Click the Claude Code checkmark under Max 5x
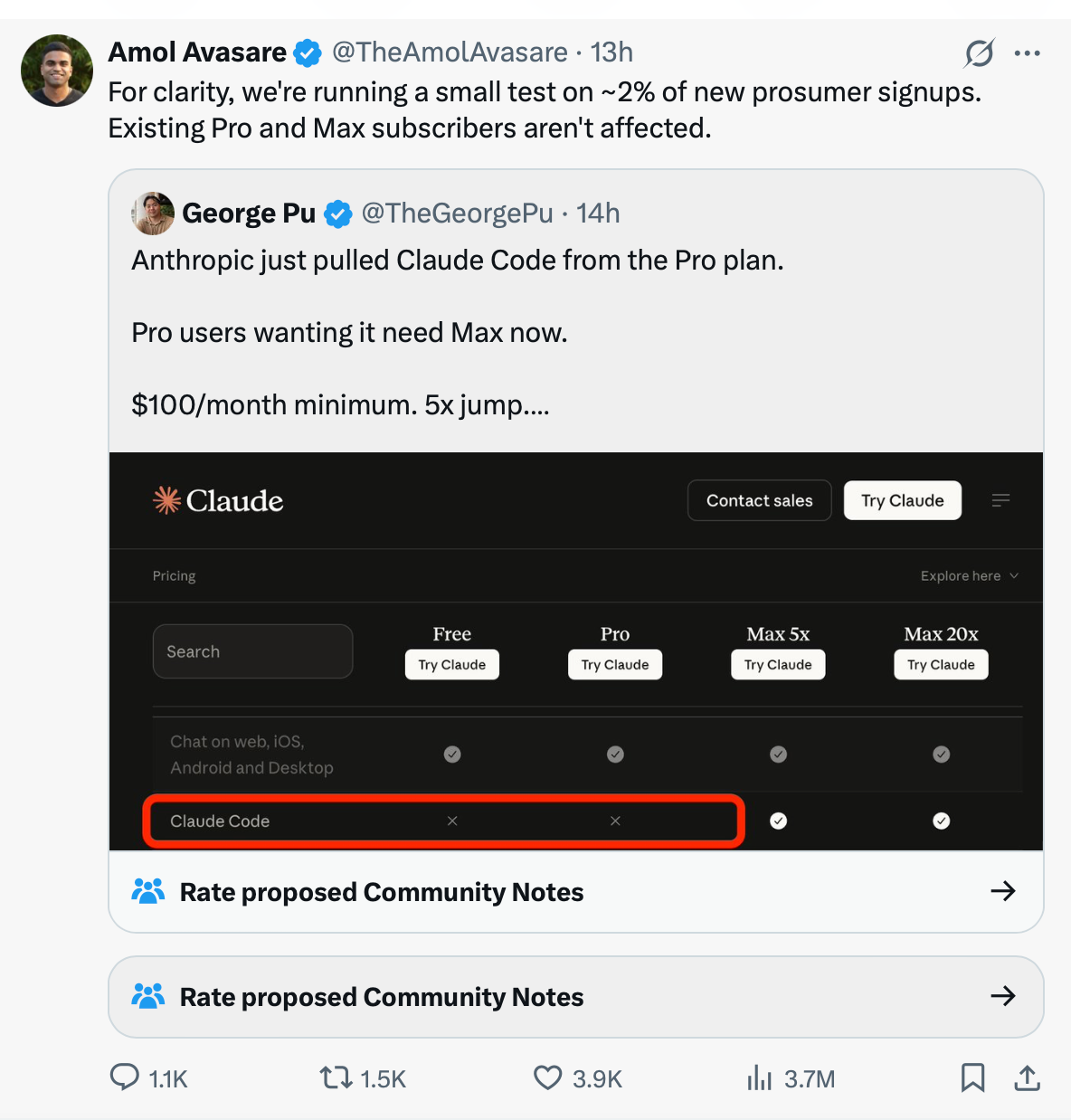Viewport: 1071px width, 1120px height. tap(778, 821)
